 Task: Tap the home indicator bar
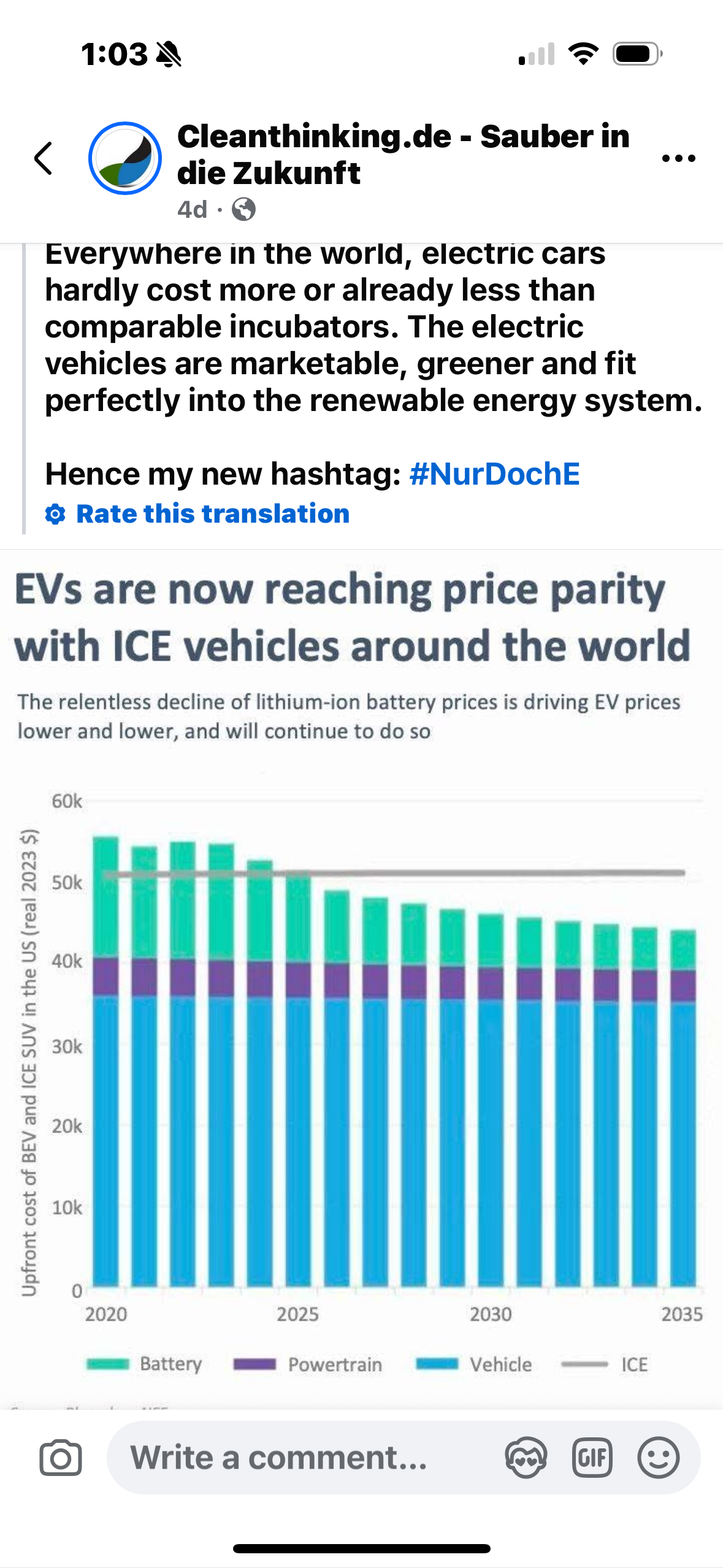pyautogui.click(x=362, y=1548)
